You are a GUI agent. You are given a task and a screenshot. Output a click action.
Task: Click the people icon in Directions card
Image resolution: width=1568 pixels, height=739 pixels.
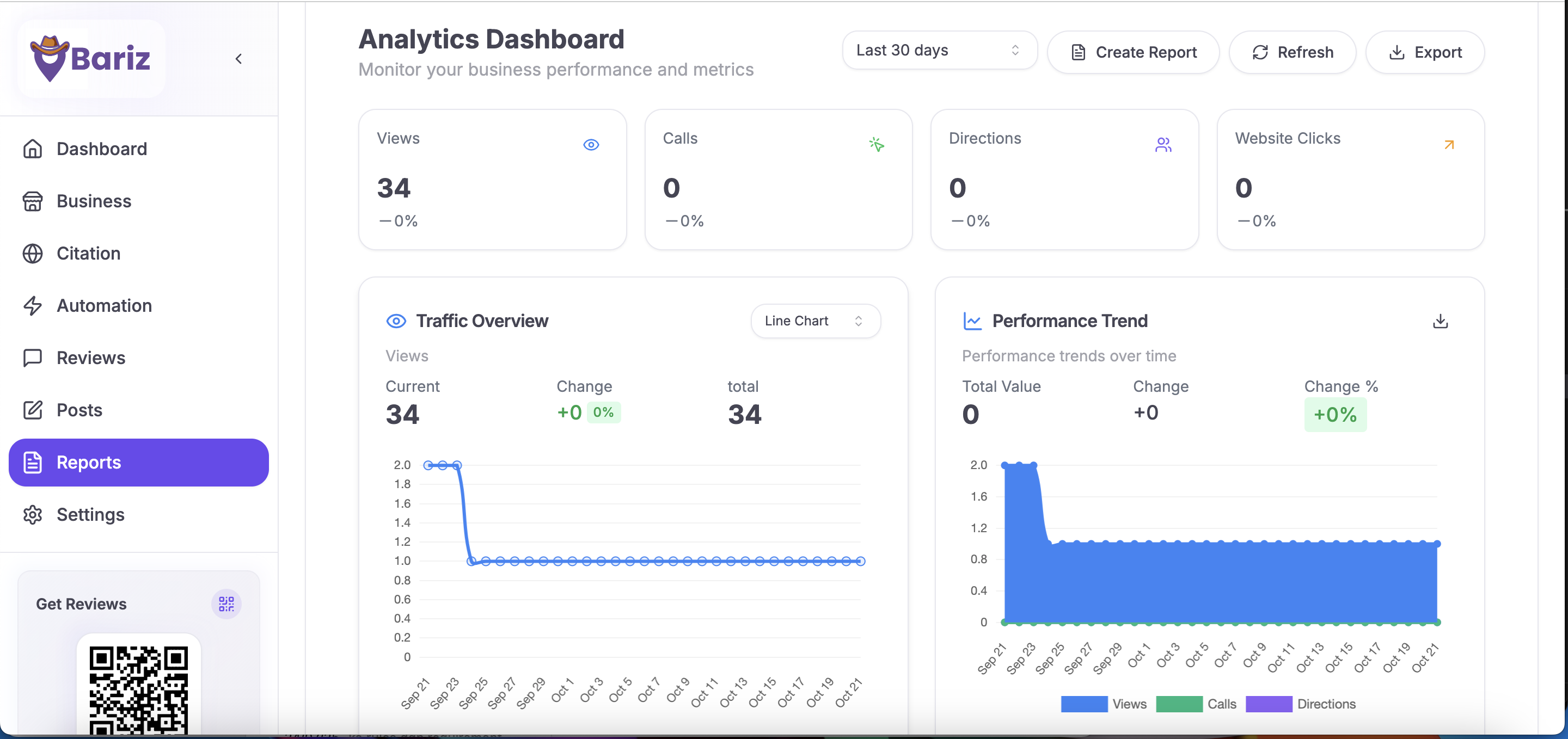1162,145
